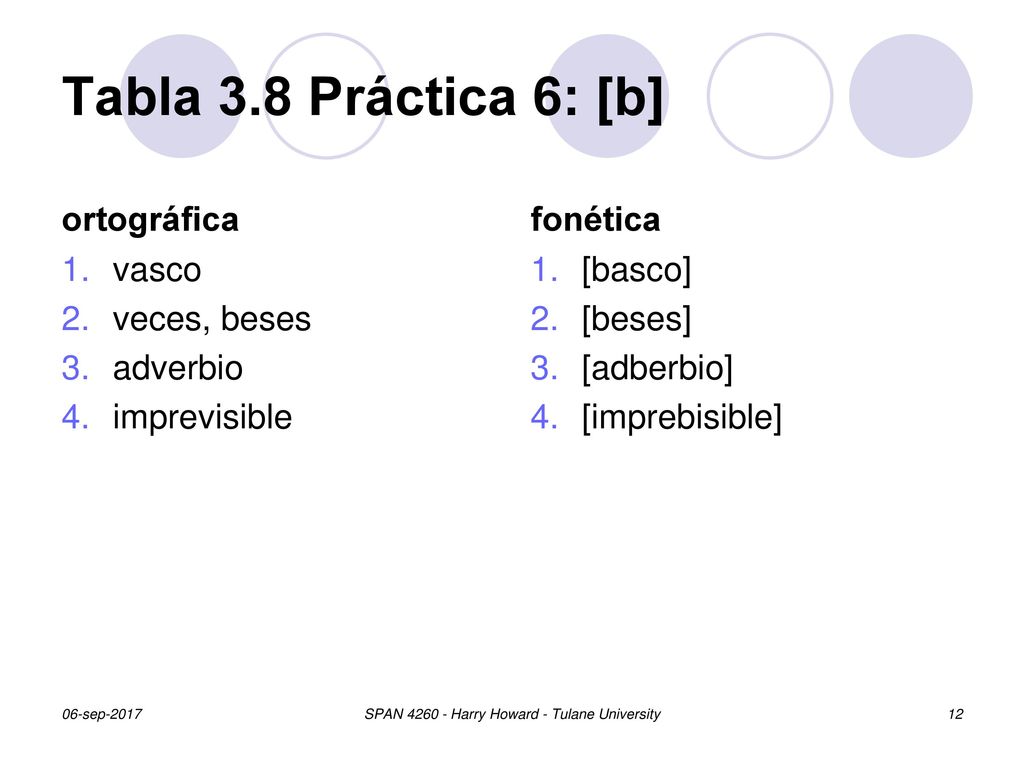Image resolution: width=1024 pixels, height=768 pixels.
Task: Select the word adverbio
Action: [x=178, y=368]
